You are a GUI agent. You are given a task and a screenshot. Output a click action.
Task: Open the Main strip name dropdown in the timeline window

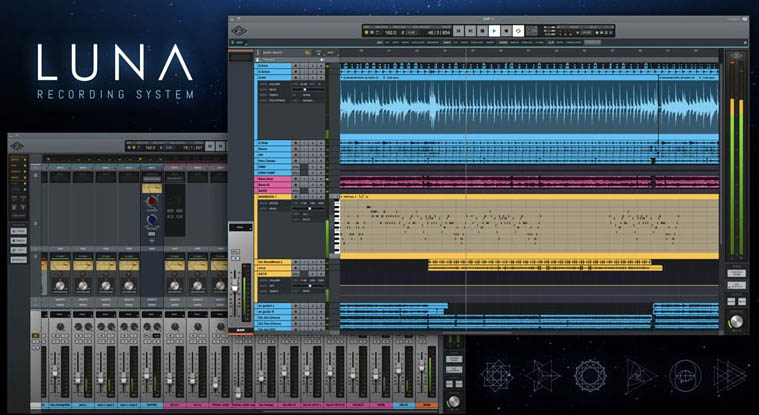241,227
